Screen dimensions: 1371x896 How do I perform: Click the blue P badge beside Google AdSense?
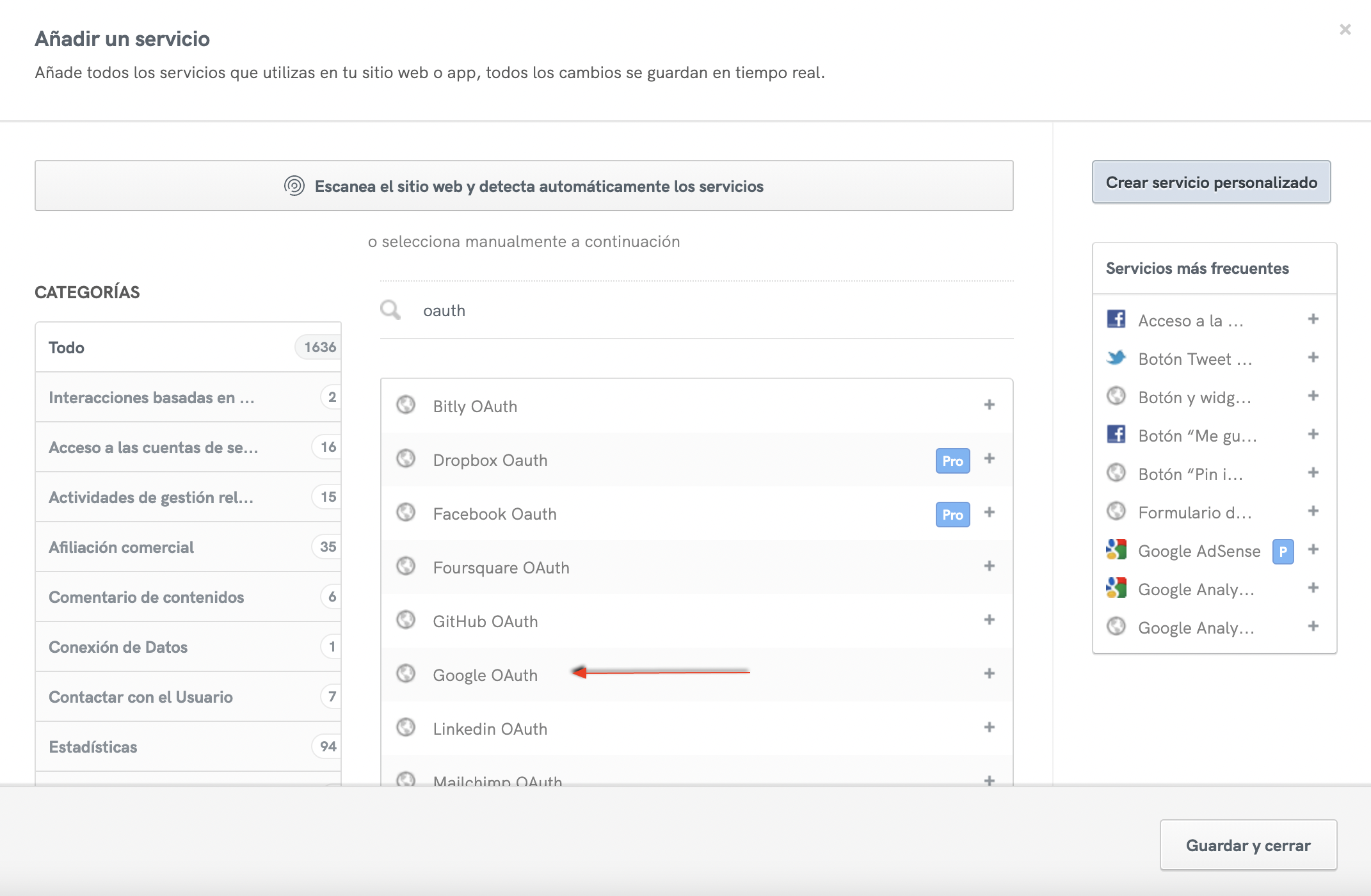point(1282,550)
